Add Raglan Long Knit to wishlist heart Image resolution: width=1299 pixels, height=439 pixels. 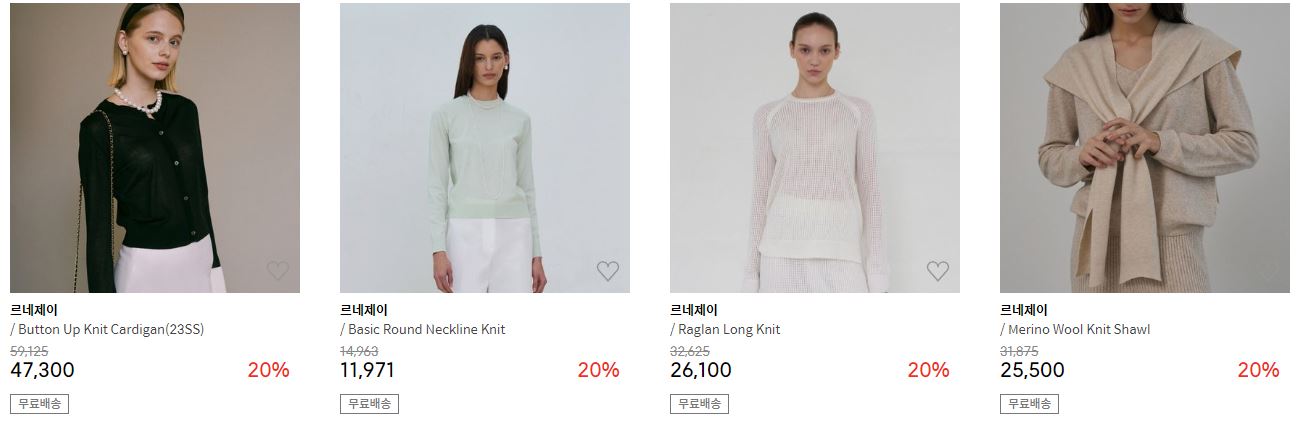coord(938,271)
